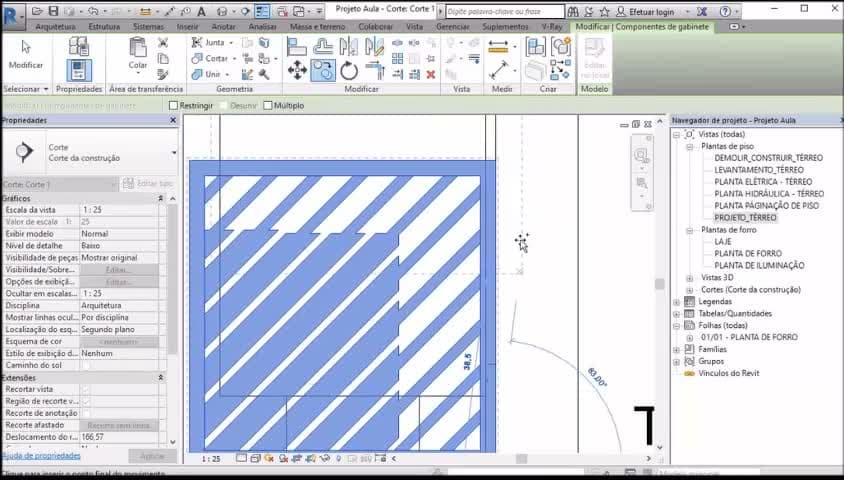Open the type properties icon above Propriedades

[x=79, y=46]
